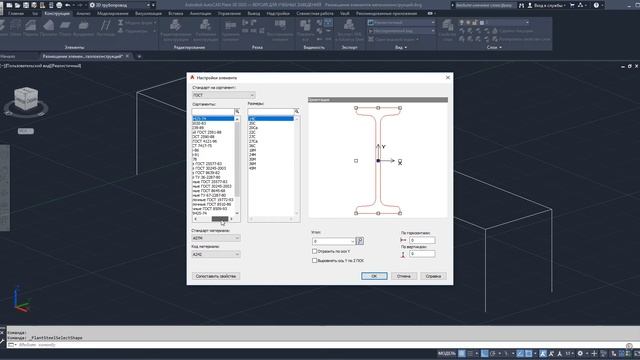Click the New file icon in quick access toolbar
This screenshot has height=360, width=640.
click(9, 5)
